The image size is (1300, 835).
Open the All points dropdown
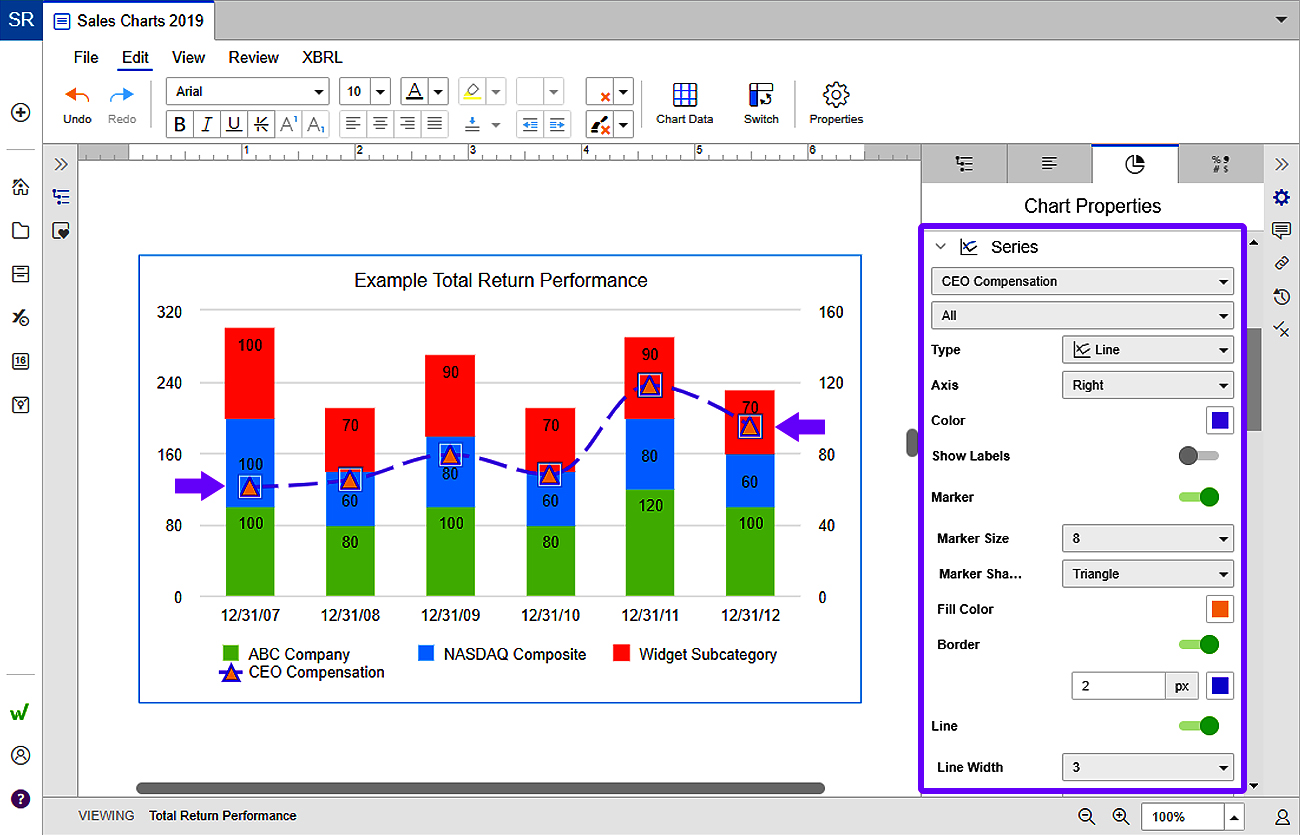point(1082,315)
